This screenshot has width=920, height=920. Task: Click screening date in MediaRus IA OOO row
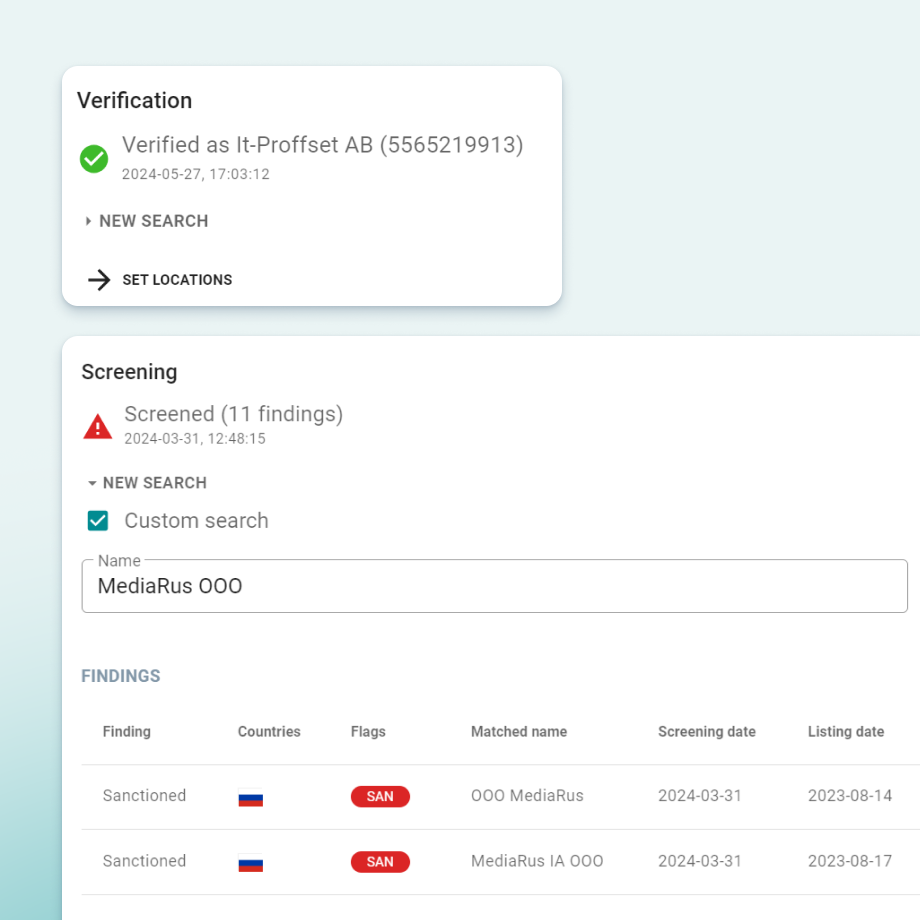pyautogui.click(x=699, y=861)
